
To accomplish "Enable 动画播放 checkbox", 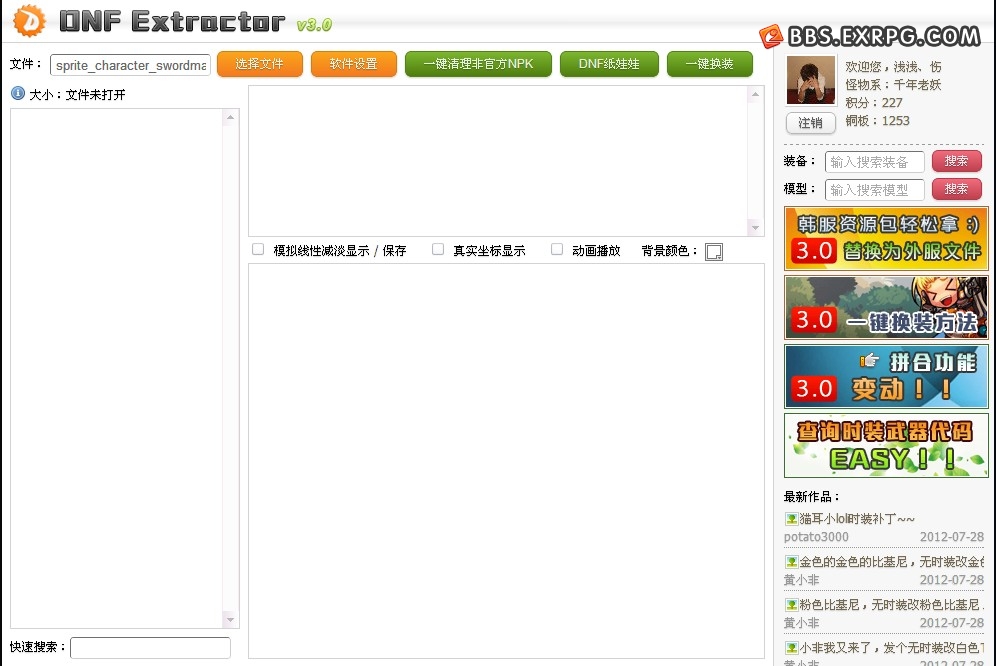I will tap(556, 249).
